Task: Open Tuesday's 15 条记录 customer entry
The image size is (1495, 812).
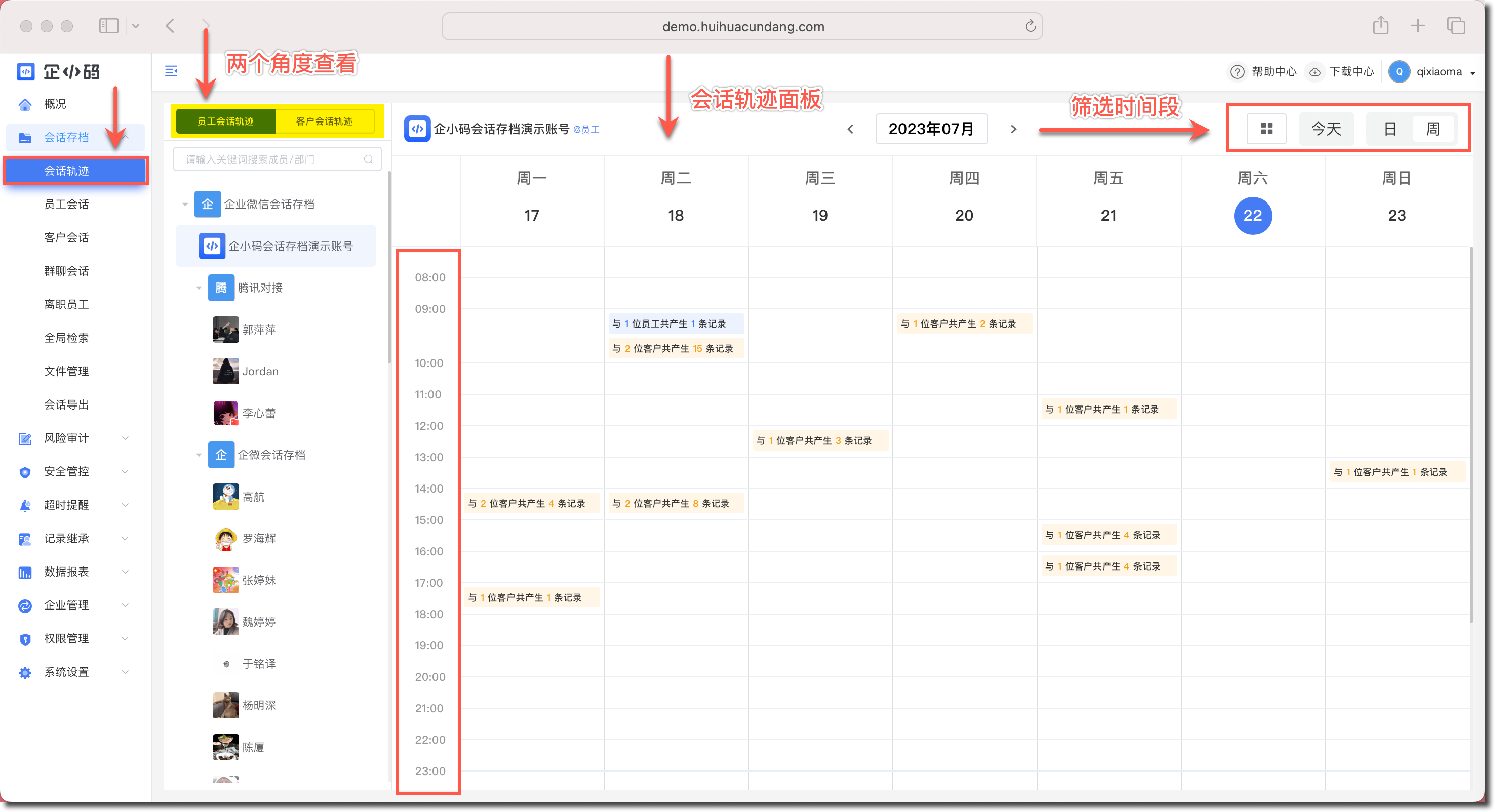Action: tap(676, 349)
